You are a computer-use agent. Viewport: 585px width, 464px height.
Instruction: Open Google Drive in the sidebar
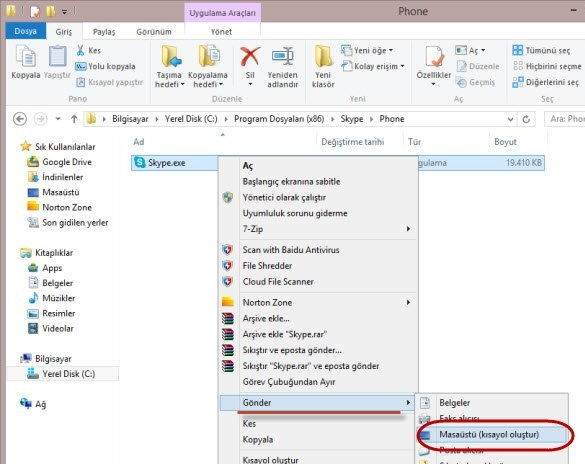[67, 162]
